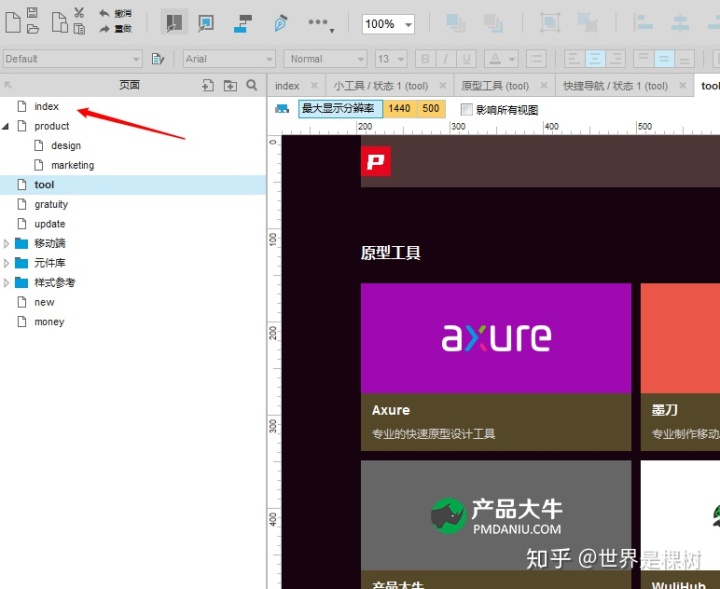
Task: Toggle Bold formatting
Action: [425, 59]
